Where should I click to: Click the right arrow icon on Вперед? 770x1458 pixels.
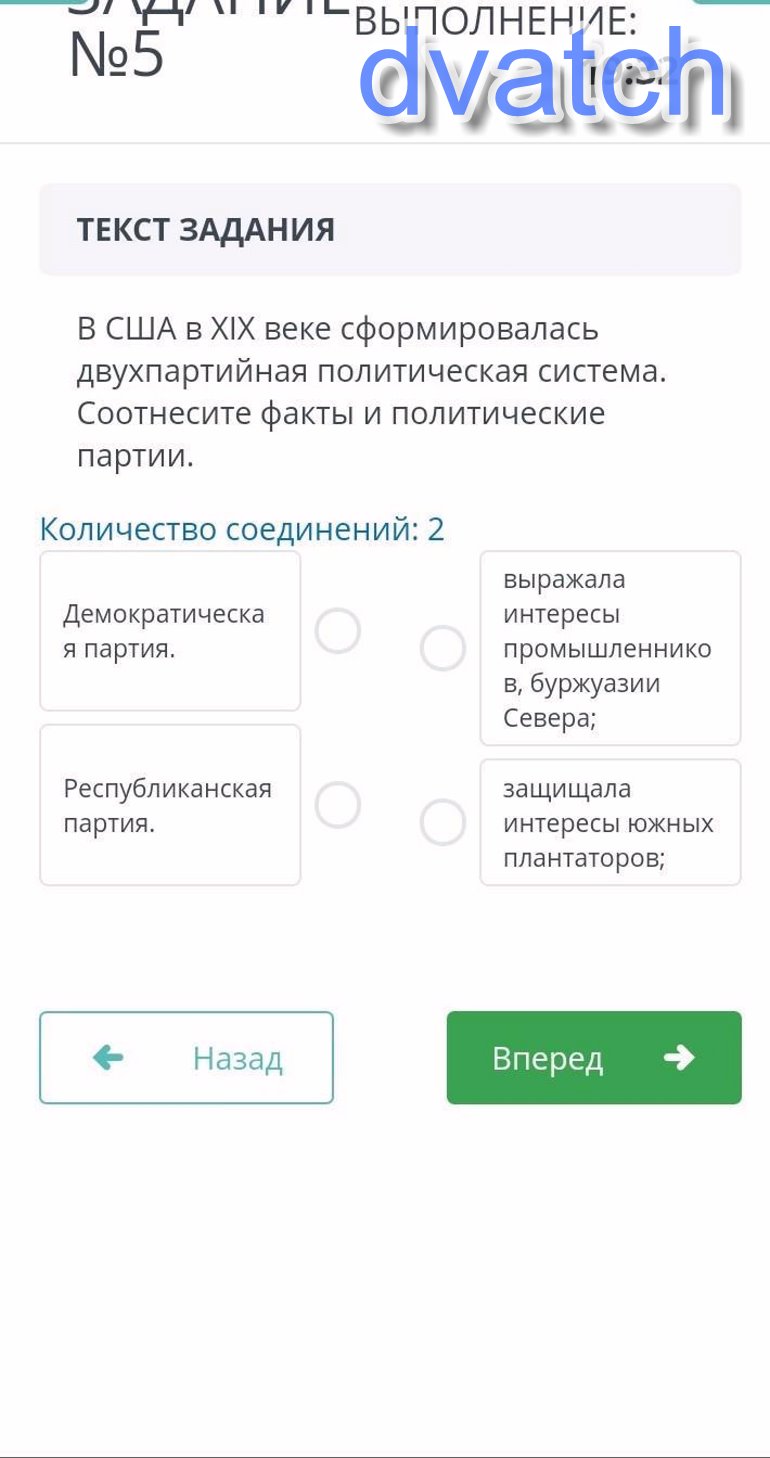click(x=679, y=1057)
